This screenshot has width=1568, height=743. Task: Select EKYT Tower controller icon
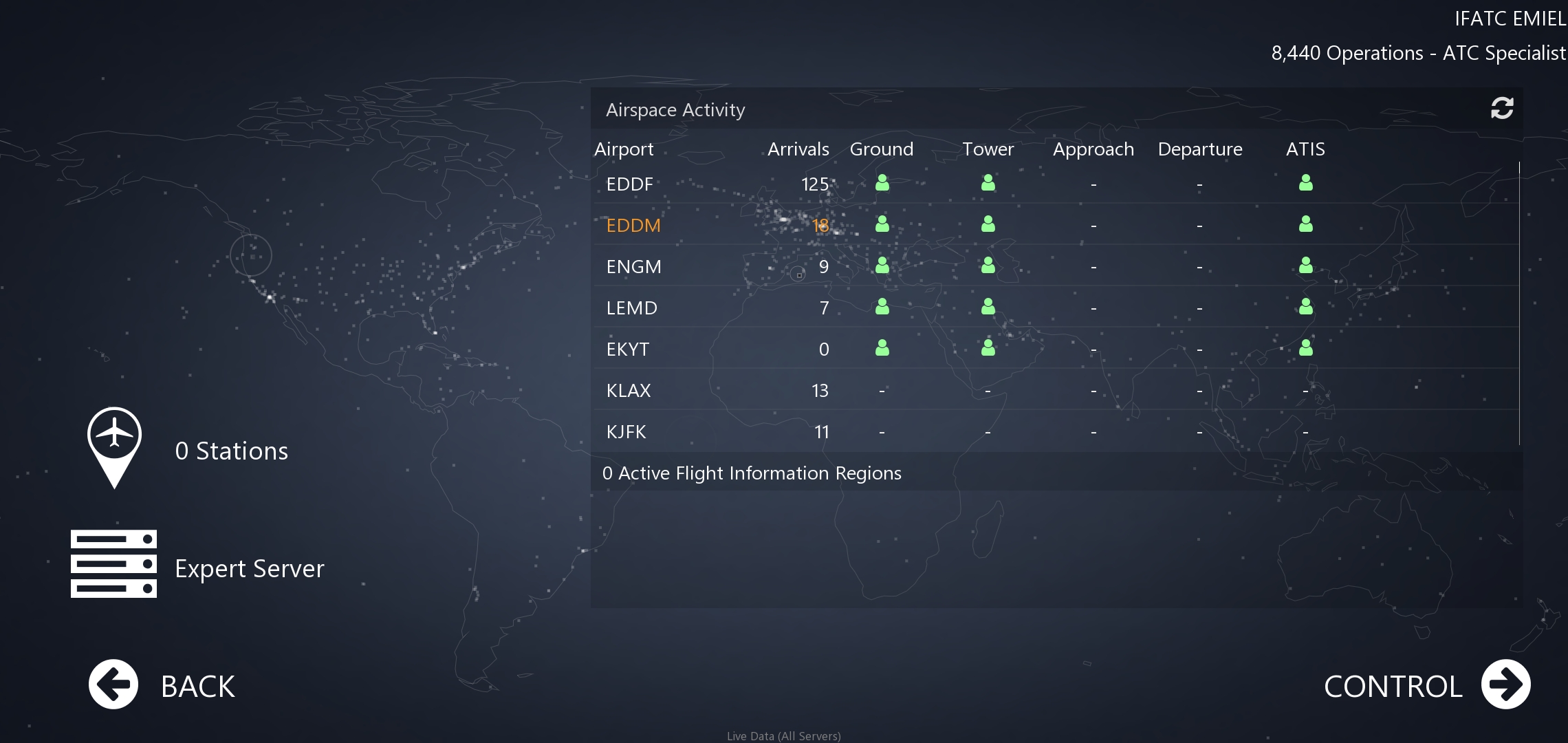988,348
